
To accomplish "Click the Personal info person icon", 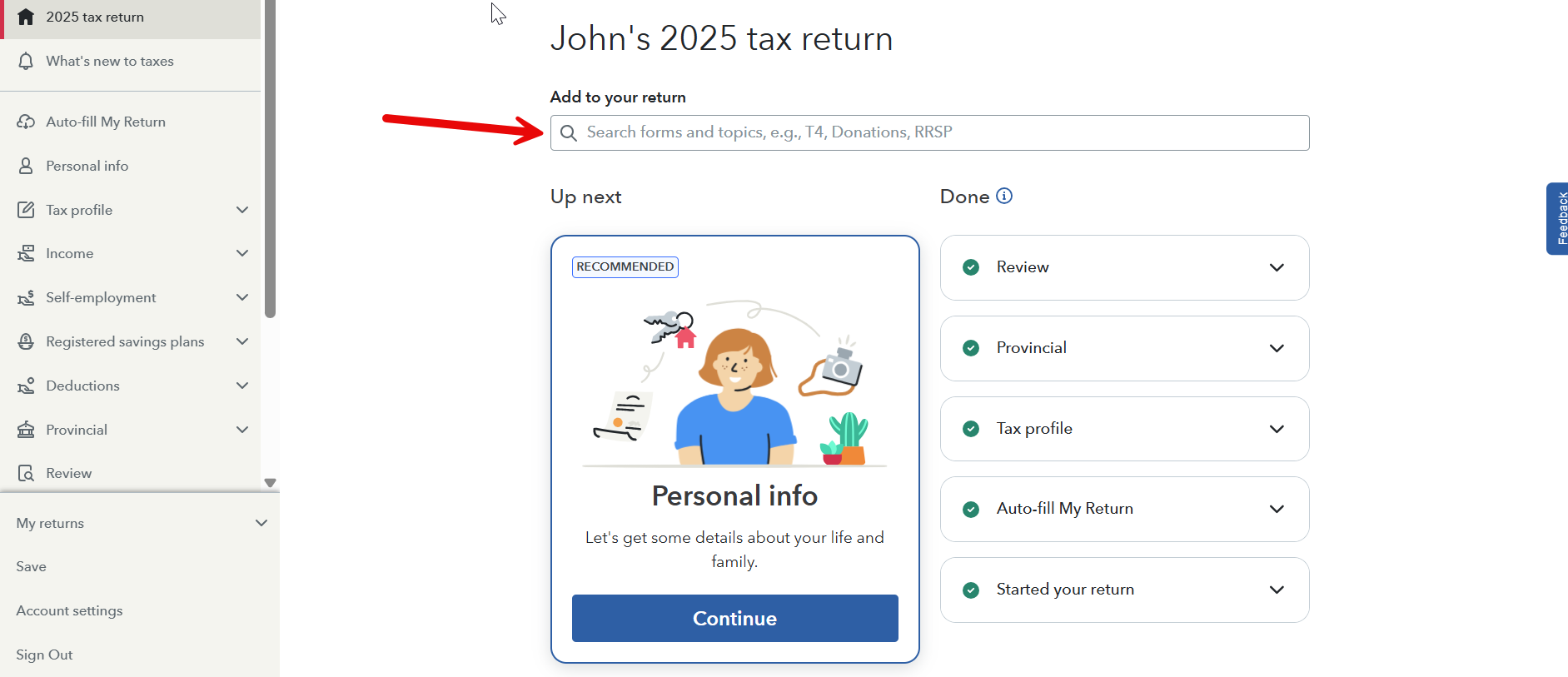I will 26,166.
